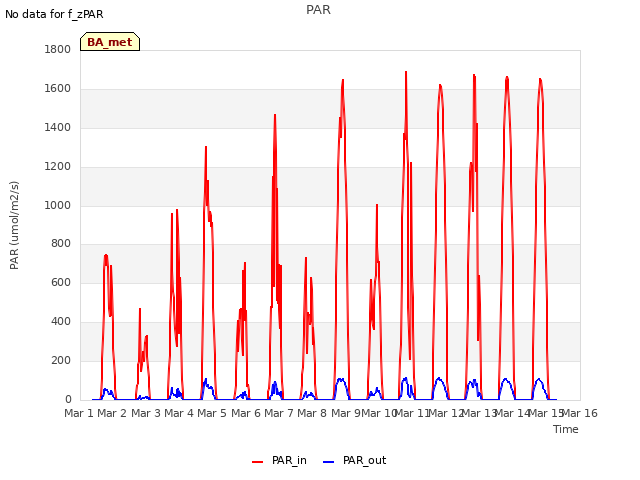Click the Mar 5 red peak near 1300
This screenshot has width=640, height=480.
click(206, 147)
